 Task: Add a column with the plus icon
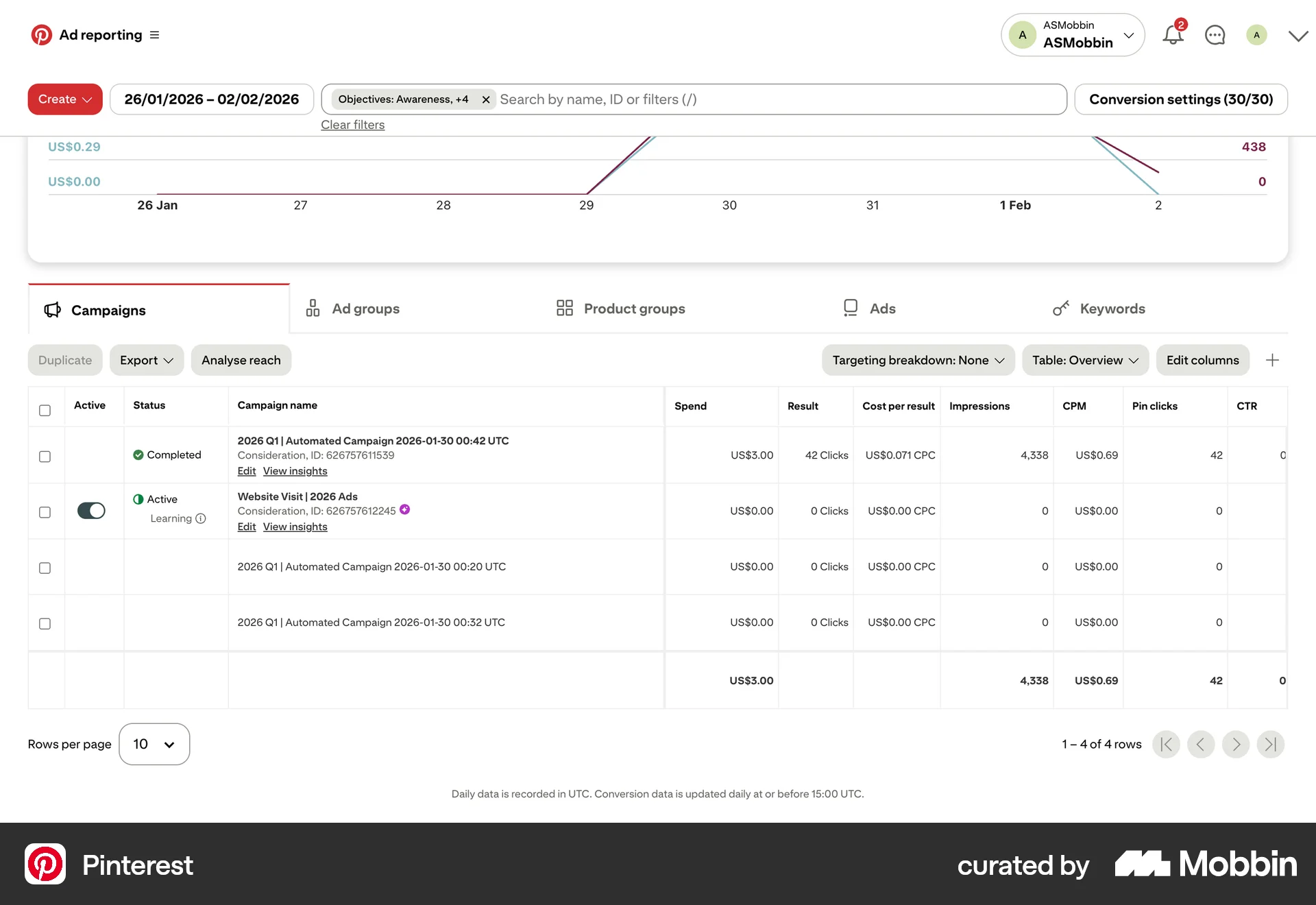click(1273, 360)
